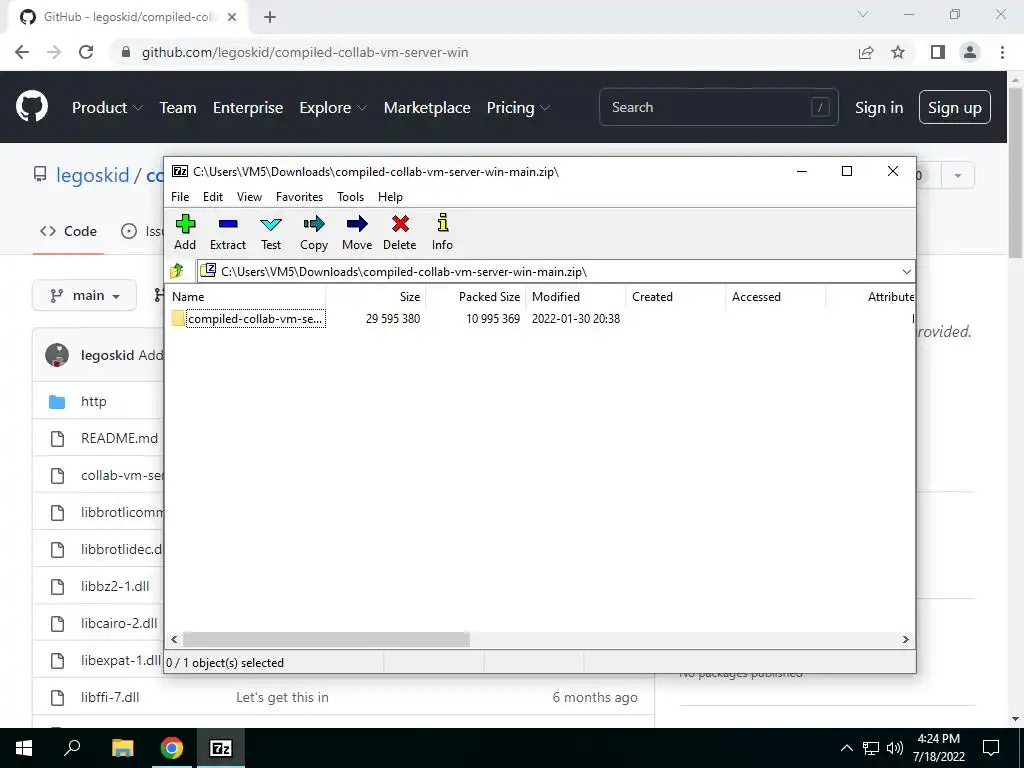Reload the Chrome page
Viewport: 1024px width, 768px height.
[x=86, y=52]
